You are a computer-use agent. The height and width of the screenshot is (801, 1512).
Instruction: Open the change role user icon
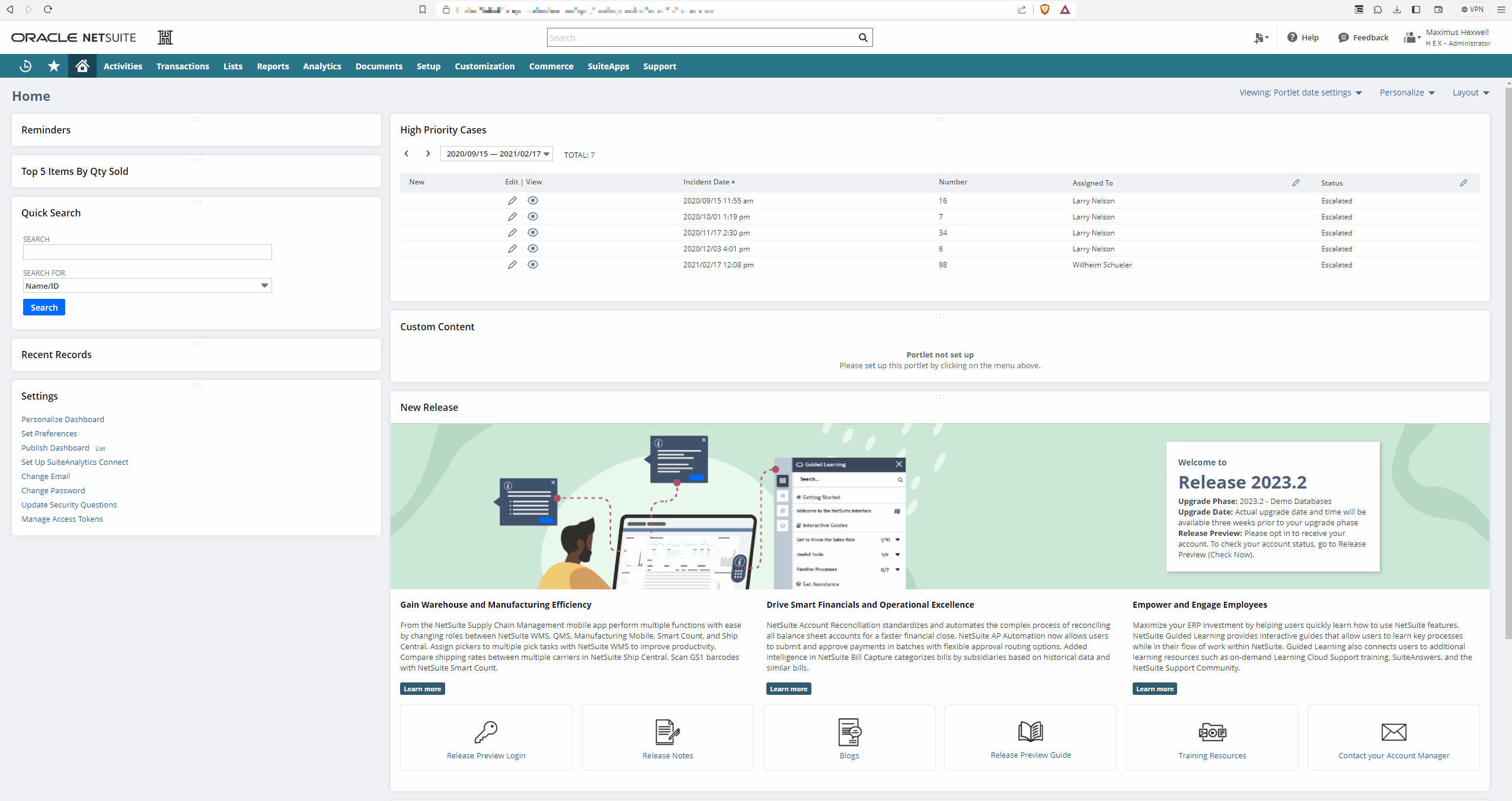[x=1411, y=38]
